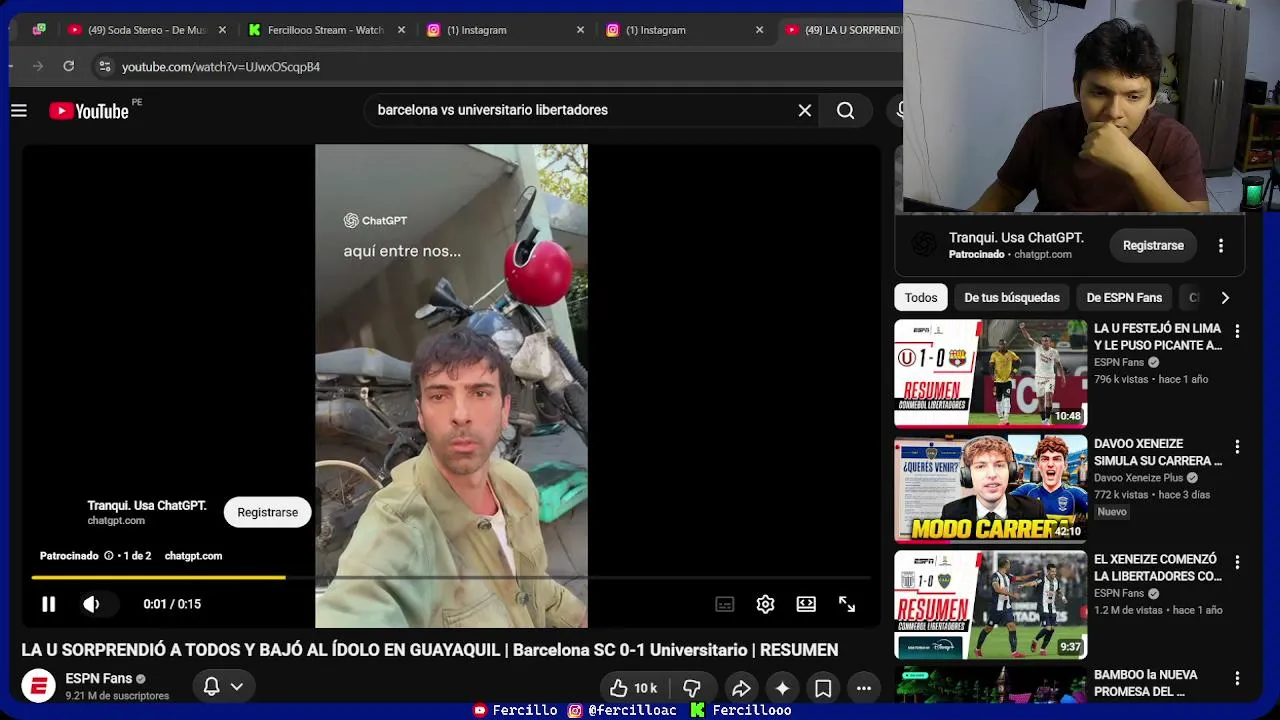Open the sparkle Ask icon below the video
Image resolution: width=1280 pixels, height=720 pixels.
click(x=782, y=688)
